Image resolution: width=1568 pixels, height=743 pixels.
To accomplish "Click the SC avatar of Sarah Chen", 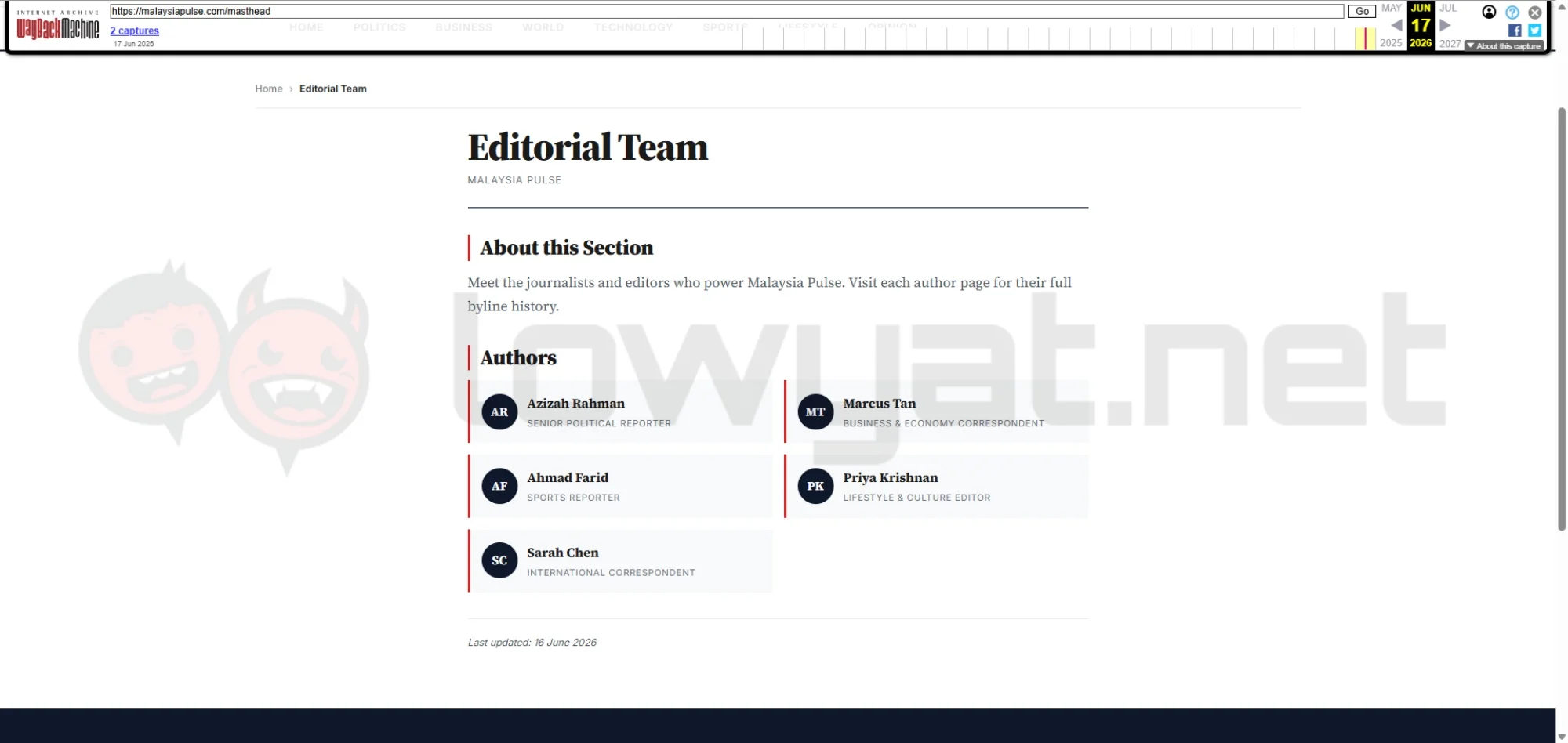I will pos(499,560).
